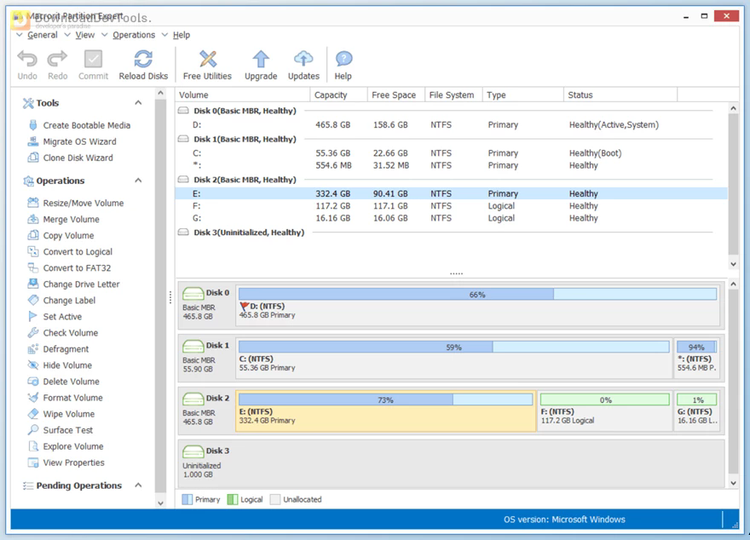Click the Disk 3 Uninitialized disk map label

tap(206, 462)
